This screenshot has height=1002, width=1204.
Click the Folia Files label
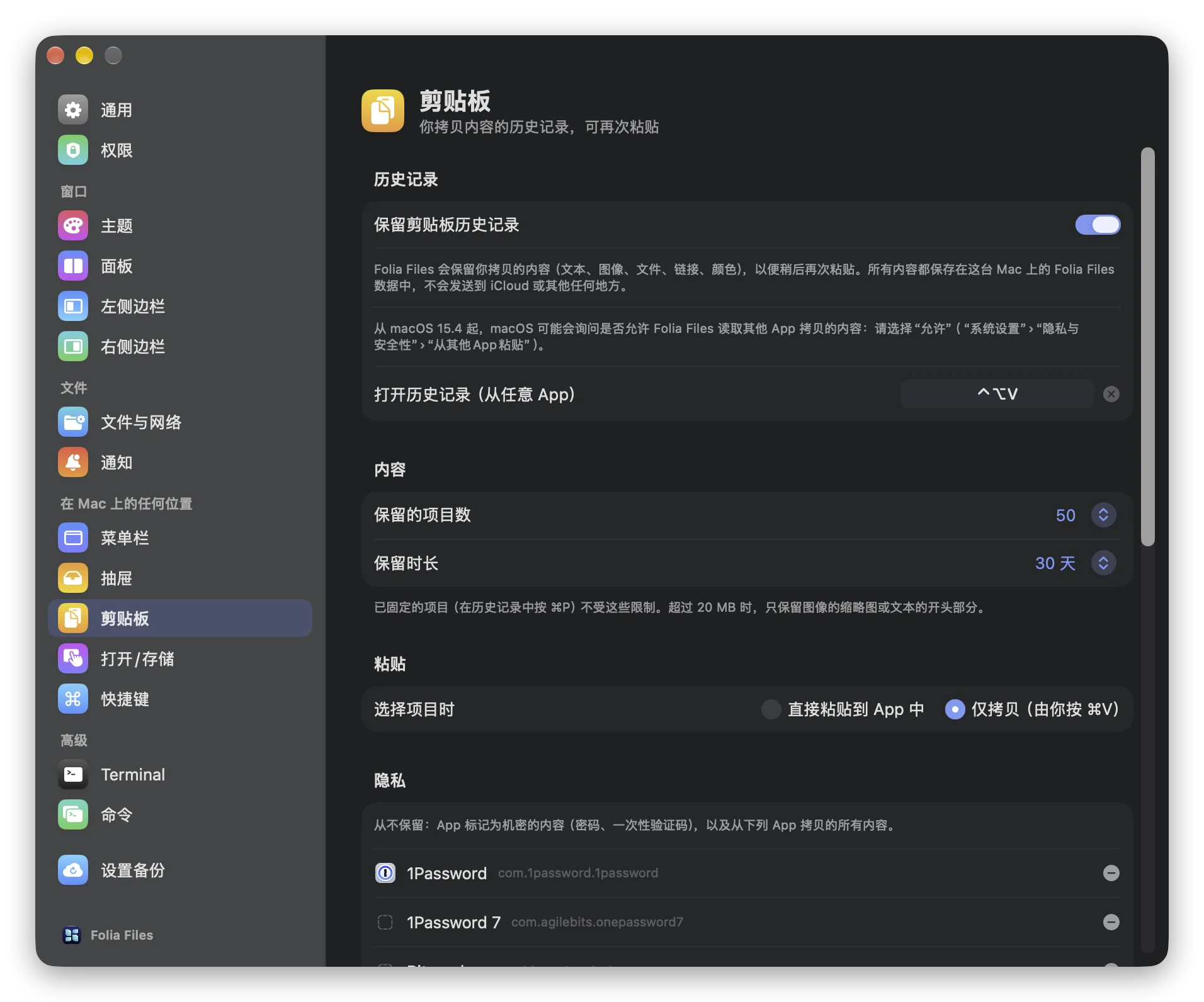coord(122,935)
